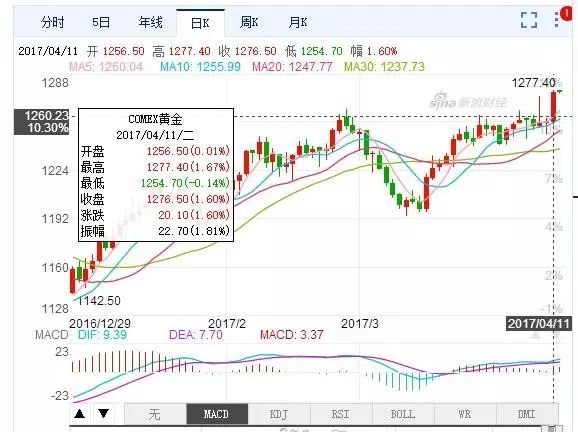The width and height of the screenshot is (578, 432).
Task: Click the MA5: 1260.04 legend
Action: click(106, 67)
